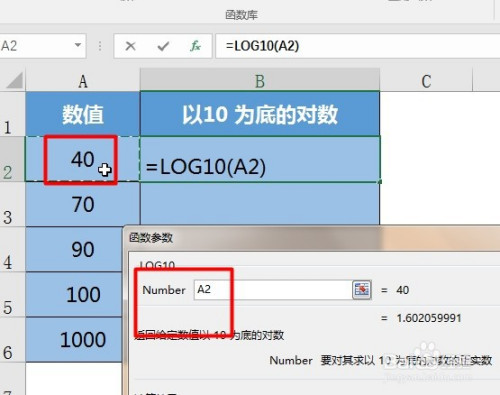Image resolution: width=500 pixels, height=395 pixels.
Task: Click the 1.602059991 result value
Action: click(x=429, y=318)
